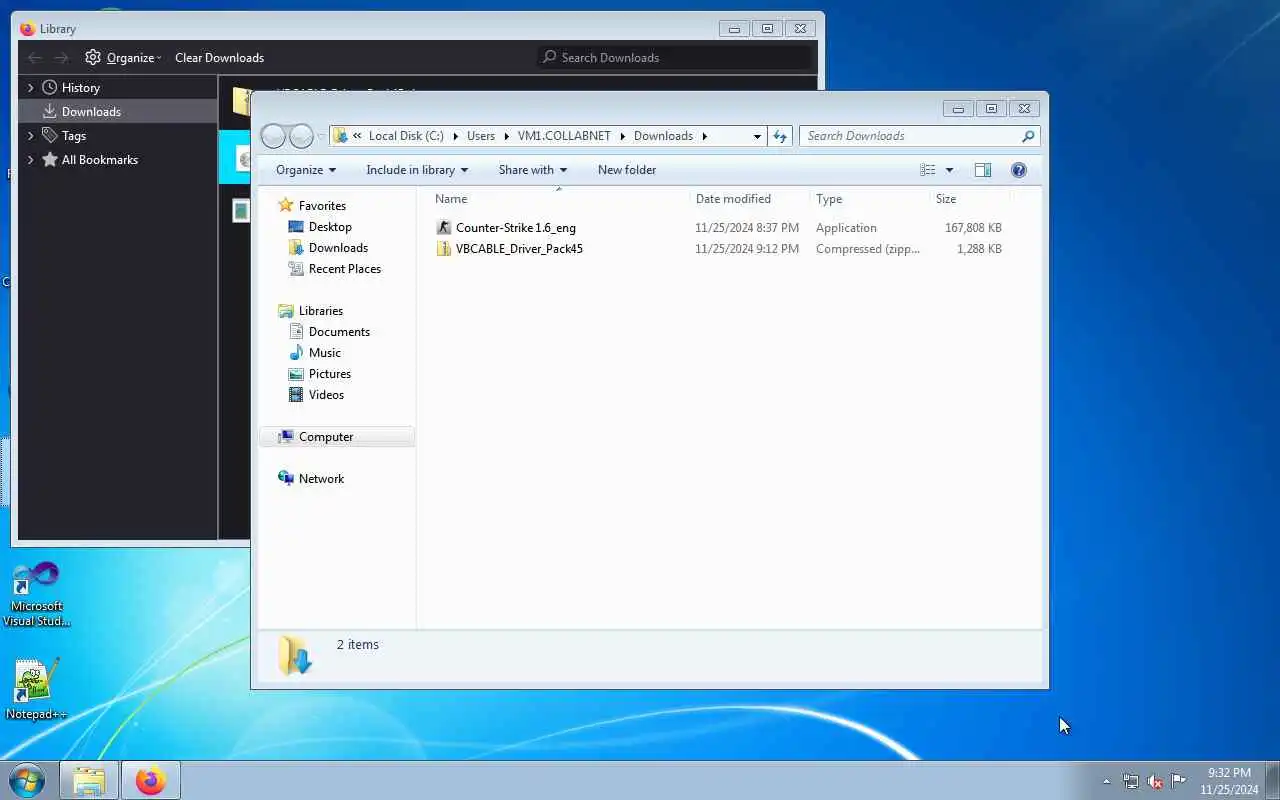1280x800 pixels.
Task: Expand History in Library window
Action: click(x=31, y=88)
